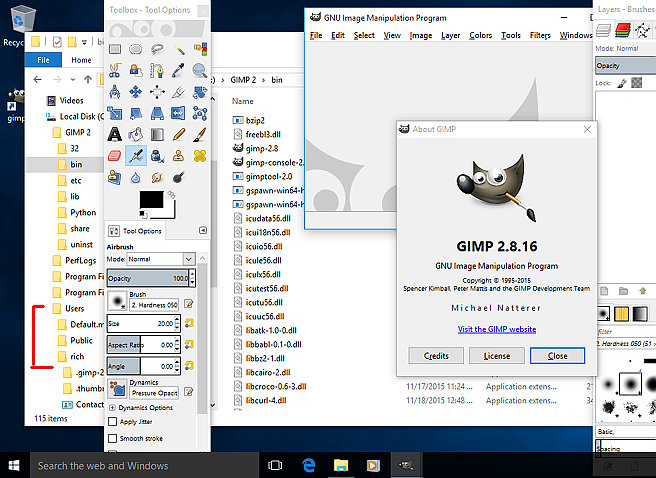This screenshot has height=478, width=656.
Task: Select the Ink tool
Action: click(x=157, y=156)
